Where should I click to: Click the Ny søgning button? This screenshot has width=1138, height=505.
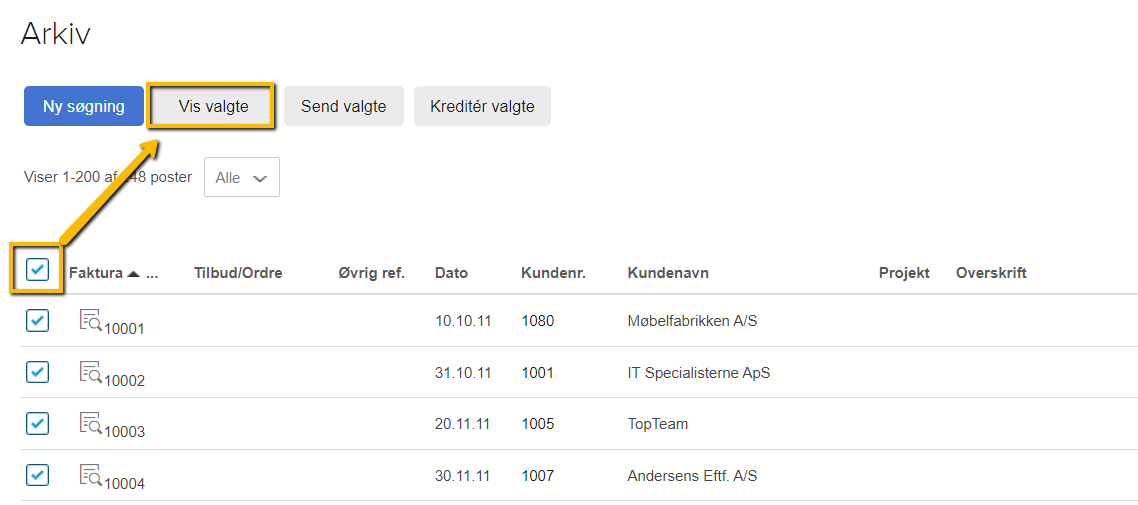point(83,107)
